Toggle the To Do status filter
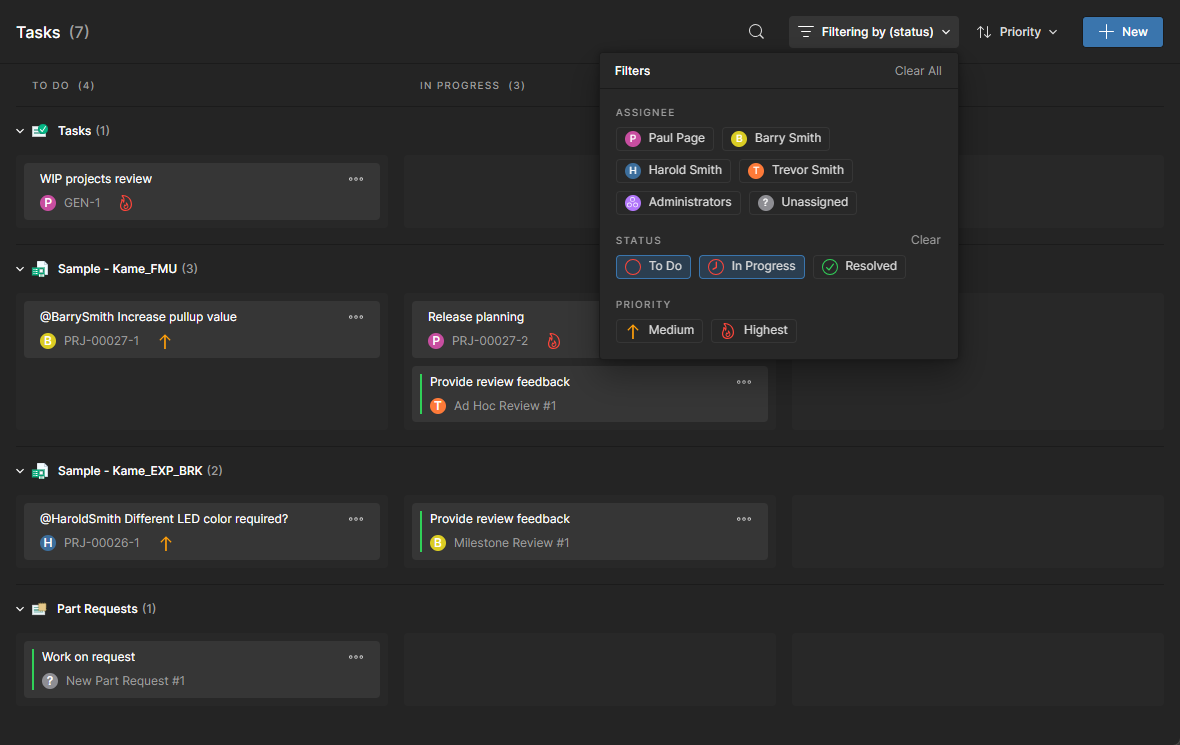The width and height of the screenshot is (1180, 745). (x=653, y=266)
